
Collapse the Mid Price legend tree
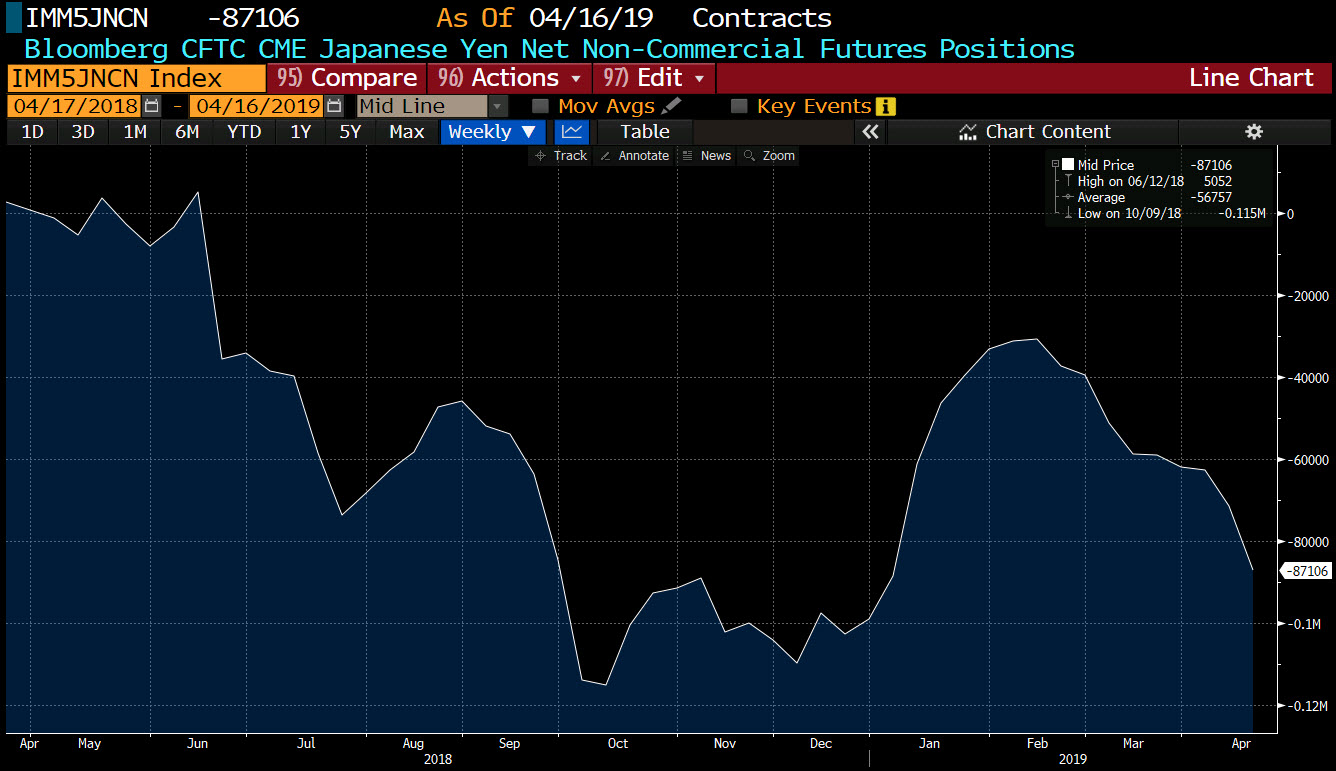click(x=1055, y=165)
